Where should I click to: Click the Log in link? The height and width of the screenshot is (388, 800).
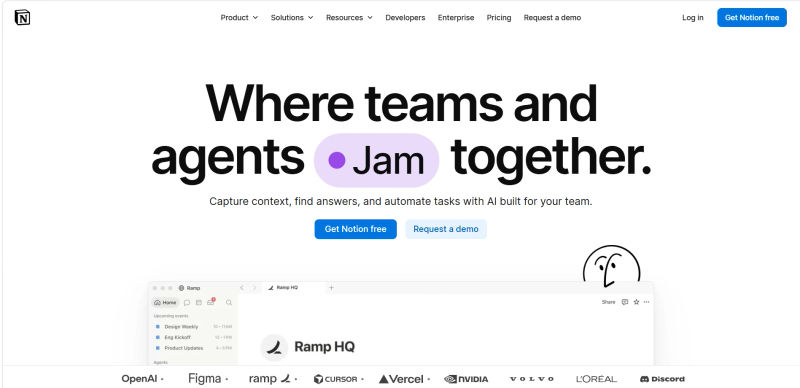[692, 17]
